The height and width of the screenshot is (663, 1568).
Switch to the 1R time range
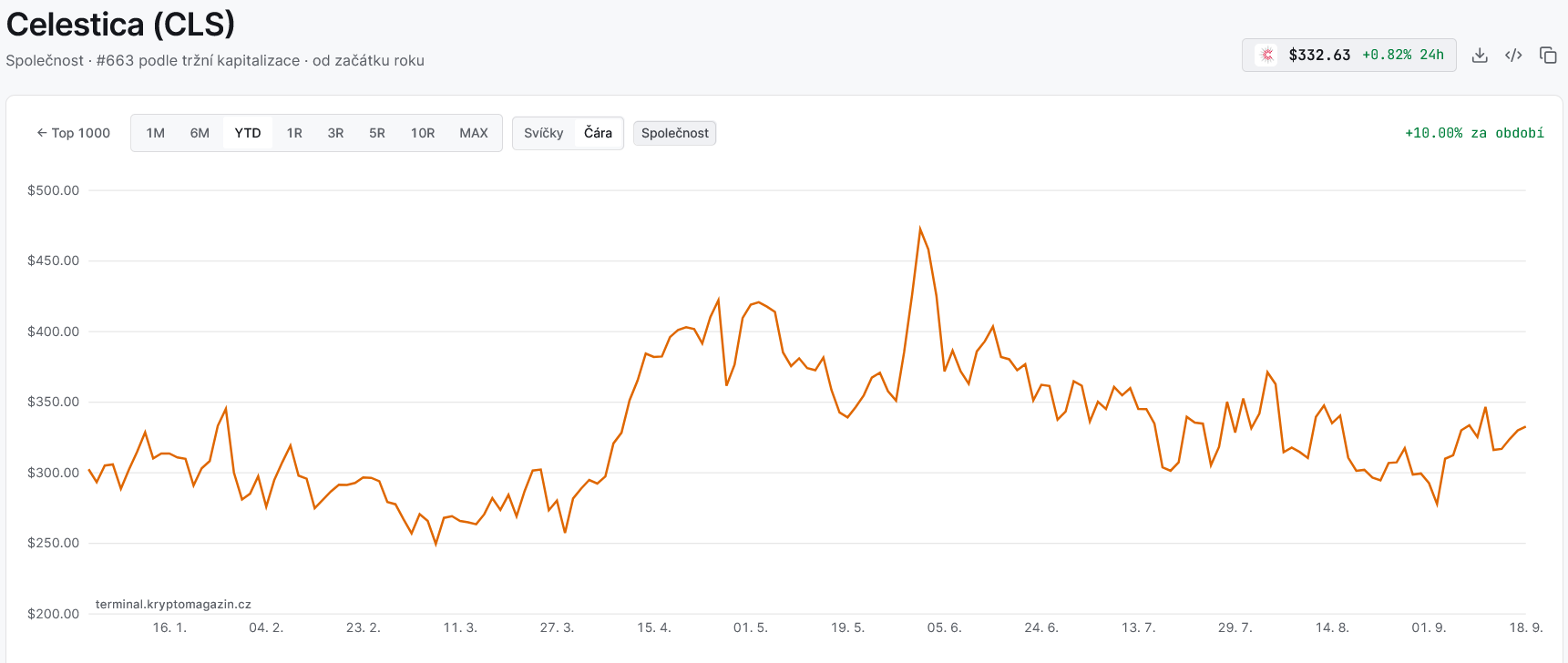pyautogui.click(x=294, y=133)
